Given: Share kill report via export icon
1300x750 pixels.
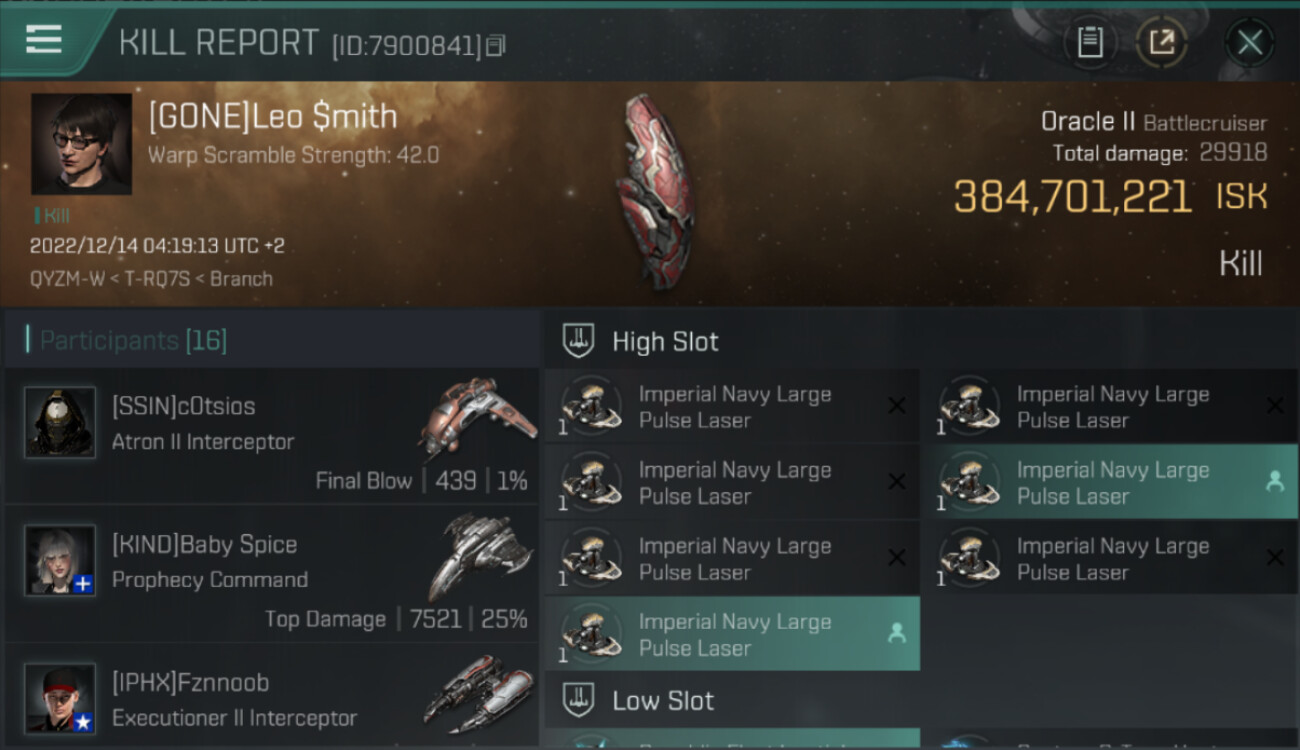Looking at the screenshot, I should click(1161, 42).
